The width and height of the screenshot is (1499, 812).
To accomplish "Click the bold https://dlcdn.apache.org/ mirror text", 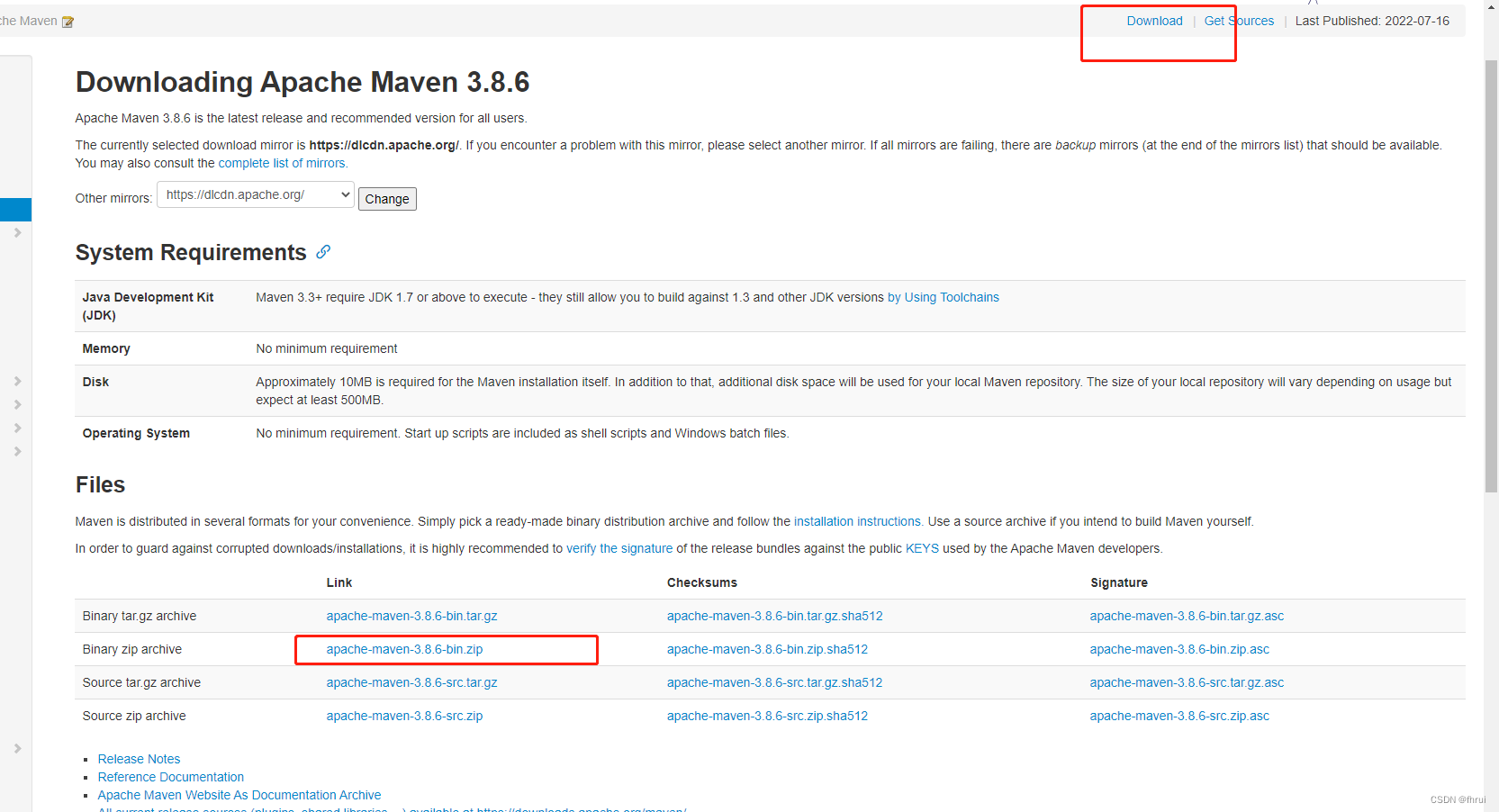I will (x=384, y=145).
